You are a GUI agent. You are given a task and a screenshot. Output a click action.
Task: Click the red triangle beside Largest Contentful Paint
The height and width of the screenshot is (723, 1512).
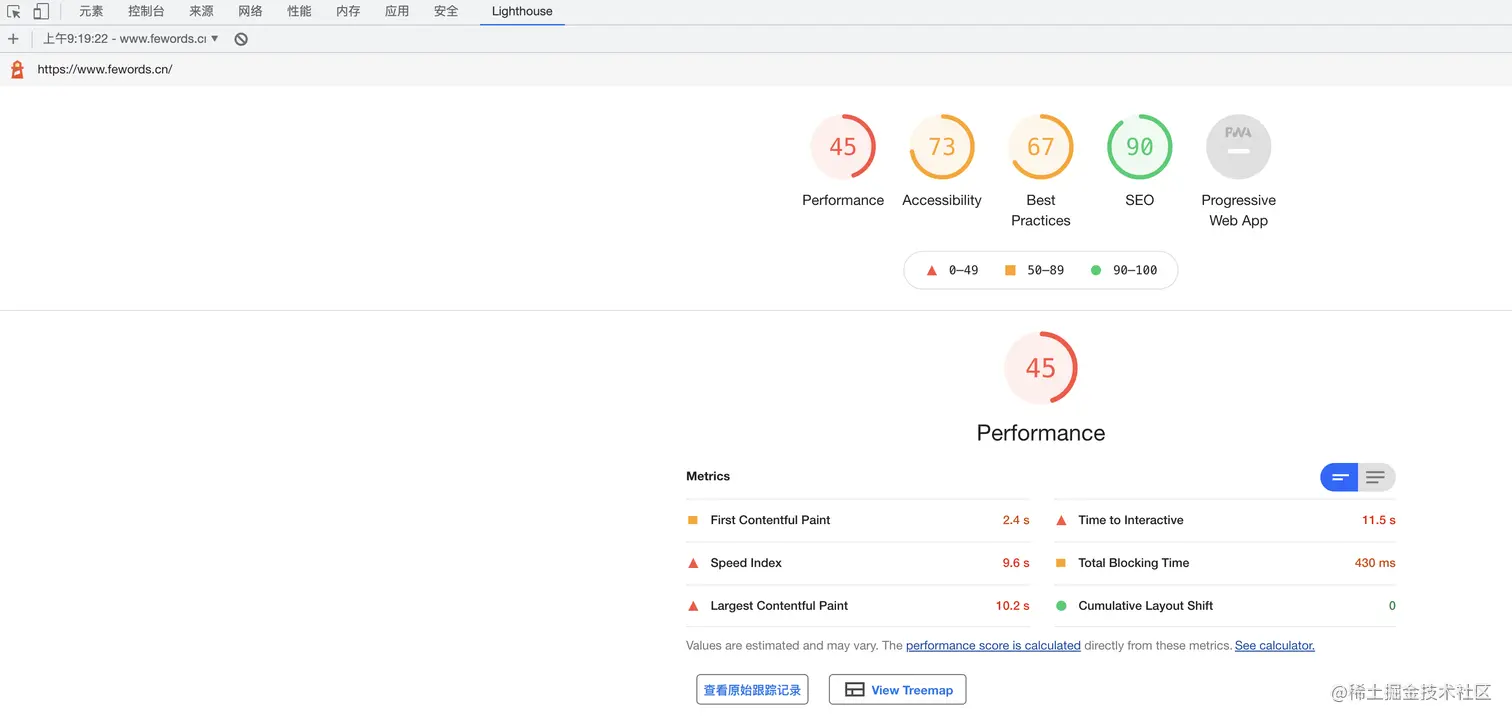[693, 606]
